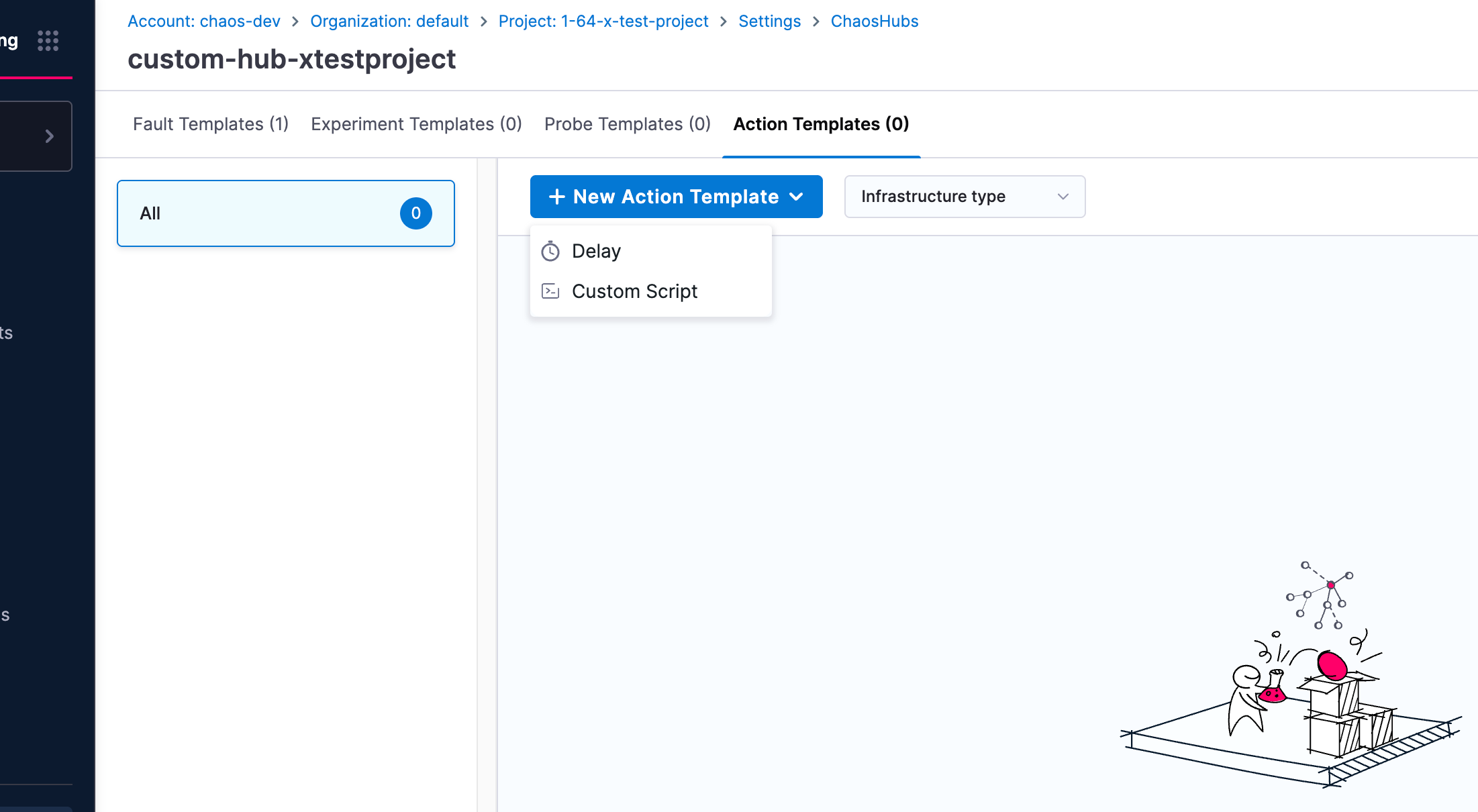The image size is (1478, 812).
Task: Click the plus icon on New Action Template
Action: click(557, 196)
